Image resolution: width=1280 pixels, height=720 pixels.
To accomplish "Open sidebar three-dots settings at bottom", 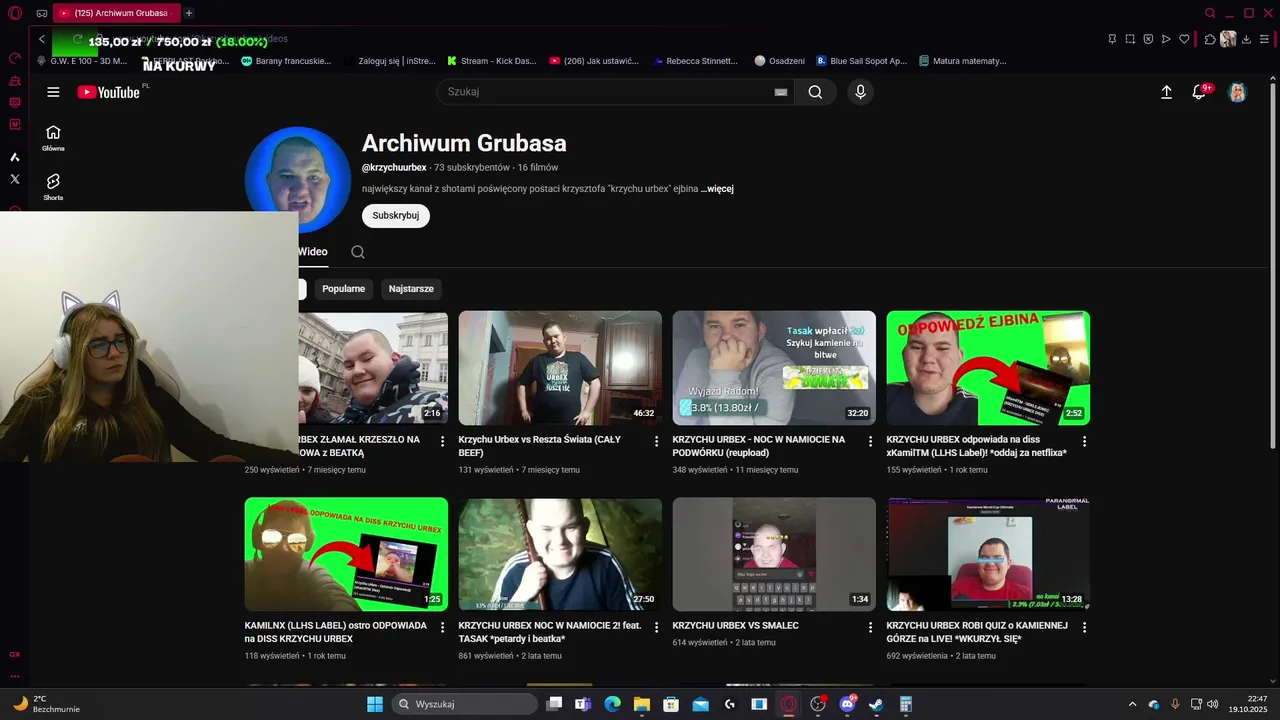I will (15, 677).
